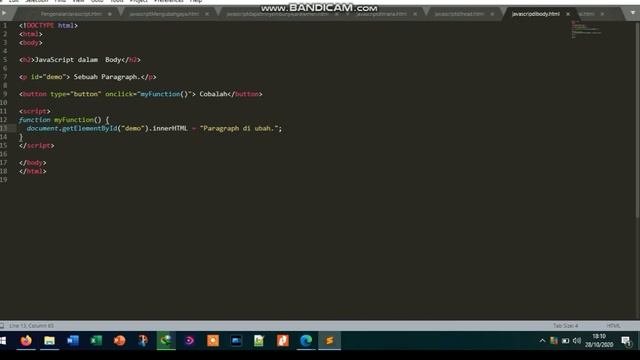Open the taskbar clock showing 18:10
This screenshot has height=360, width=640.
click(599, 340)
